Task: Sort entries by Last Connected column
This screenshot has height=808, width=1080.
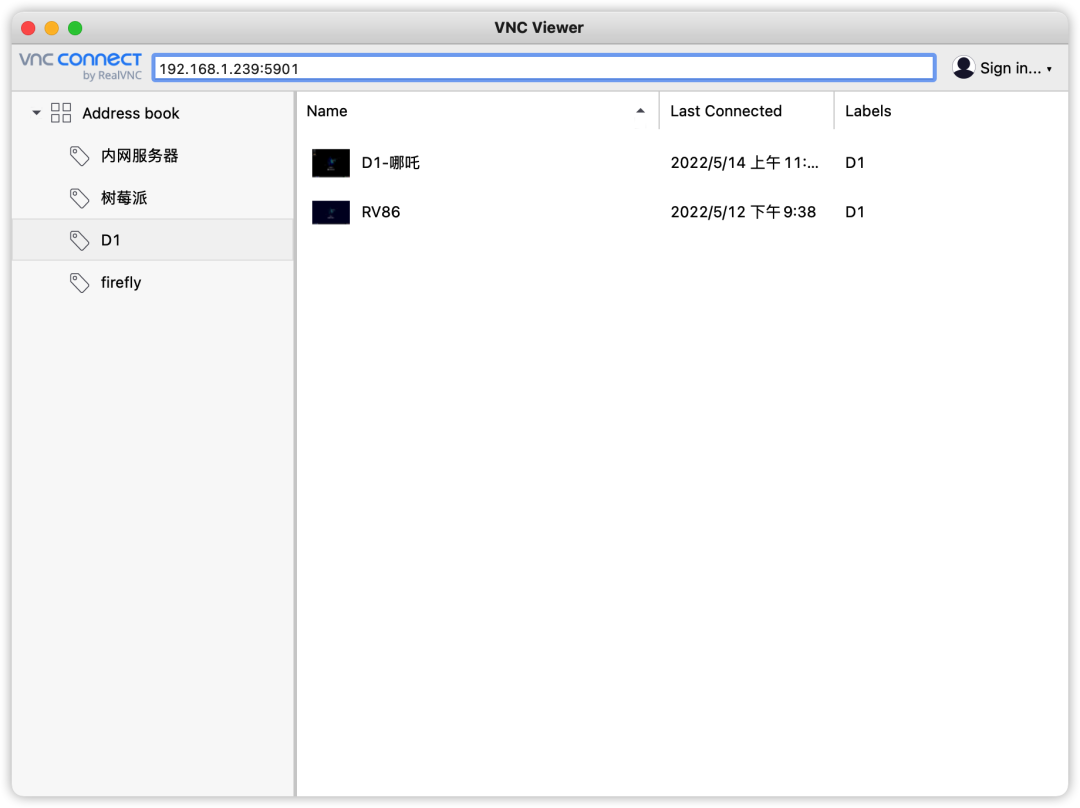Action: (x=725, y=111)
